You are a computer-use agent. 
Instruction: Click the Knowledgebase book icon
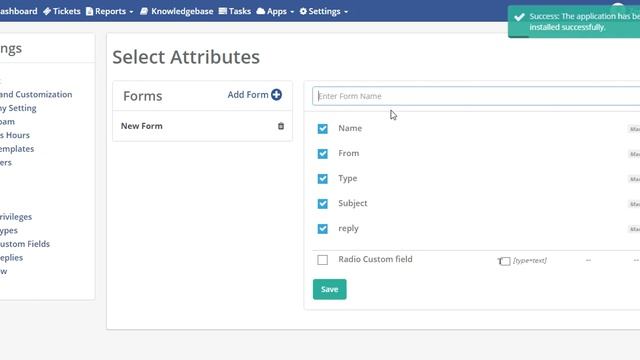click(x=144, y=11)
